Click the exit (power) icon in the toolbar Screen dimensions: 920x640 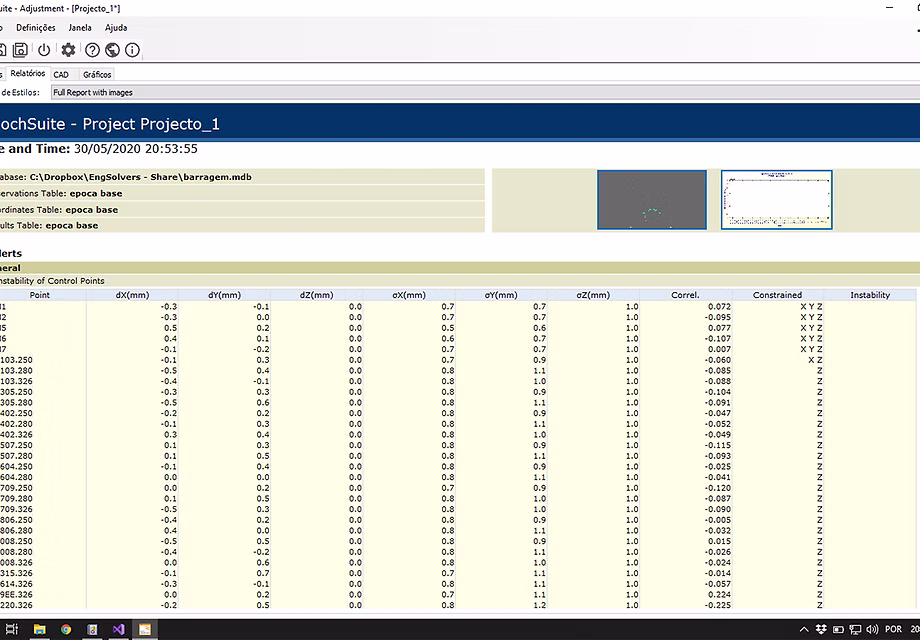coord(44,49)
